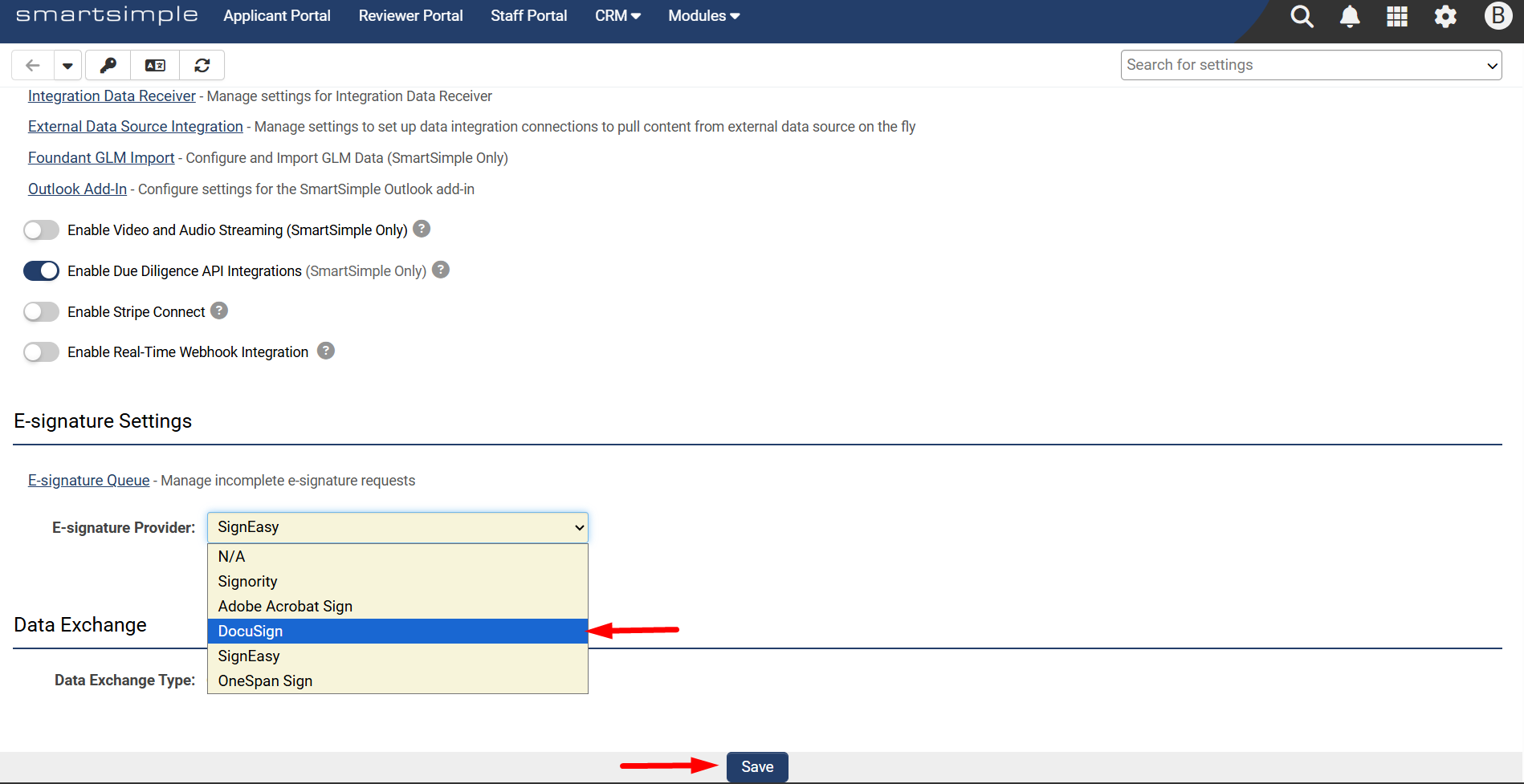
Task: Expand the Modules menu
Action: (704, 16)
